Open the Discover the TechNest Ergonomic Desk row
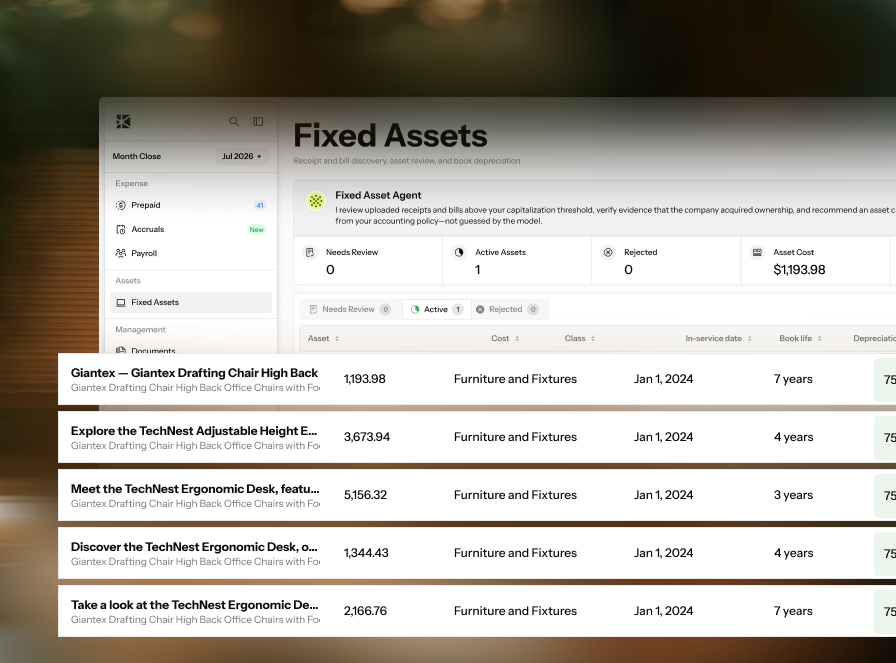 (477, 553)
